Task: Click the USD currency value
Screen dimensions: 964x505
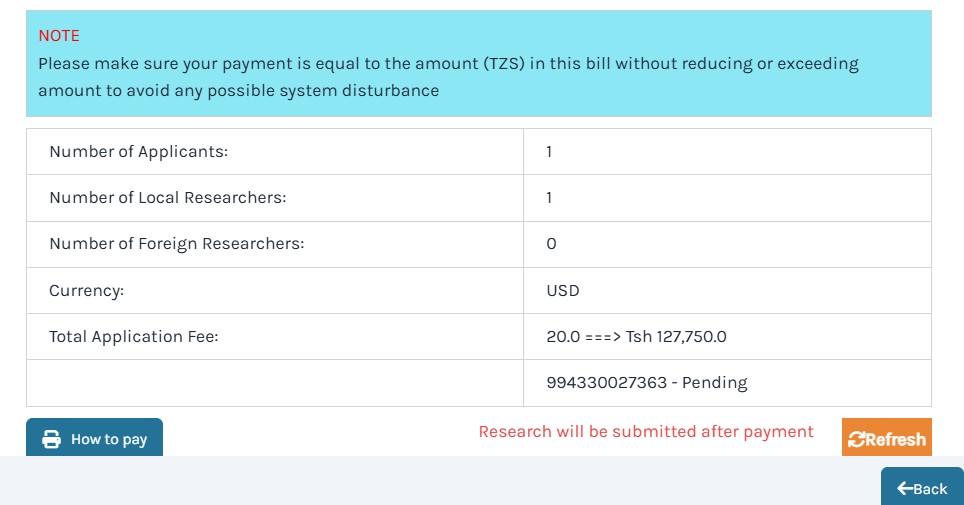Action: 563,291
